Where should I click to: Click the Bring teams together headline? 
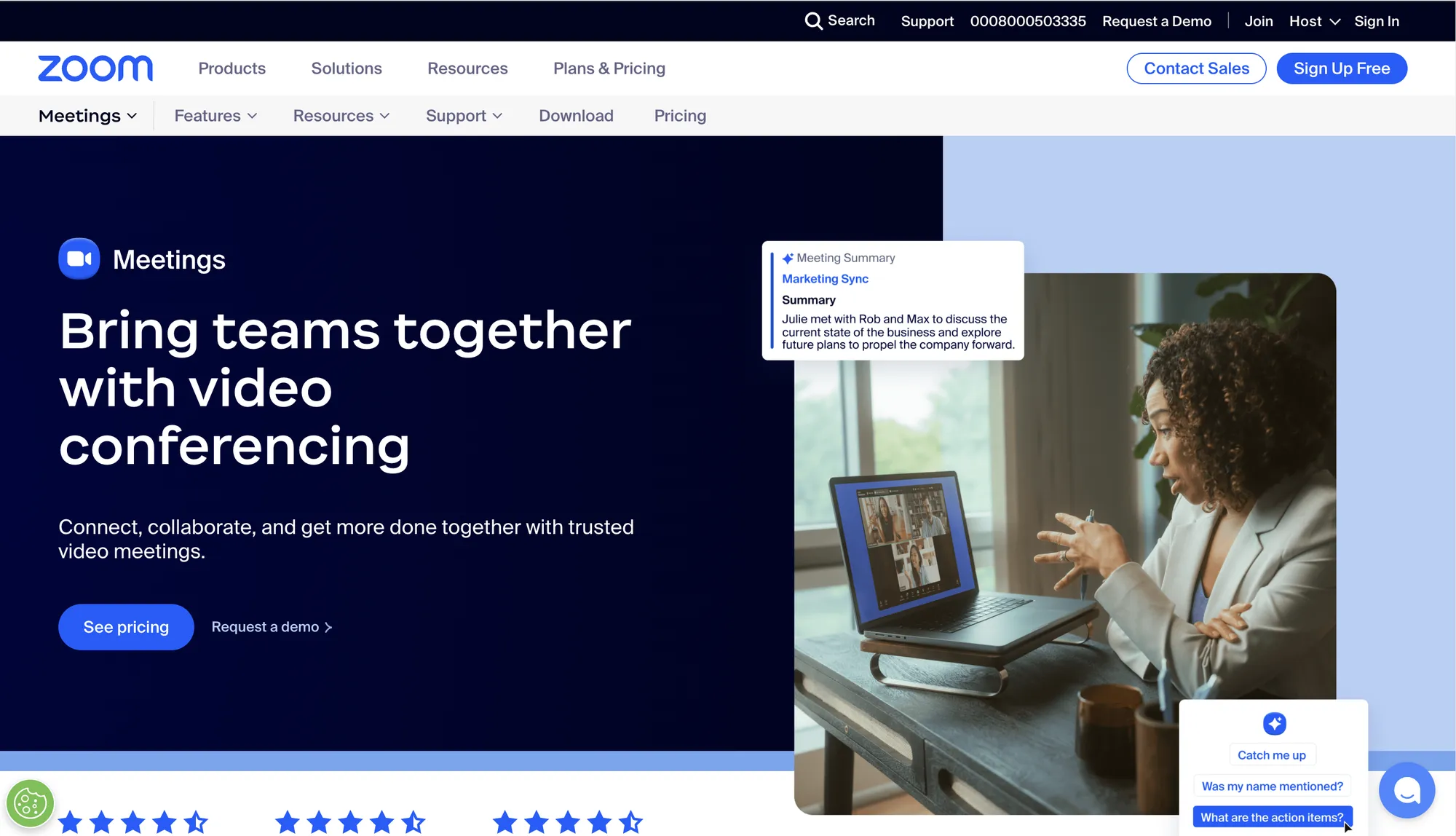(x=345, y=388)
